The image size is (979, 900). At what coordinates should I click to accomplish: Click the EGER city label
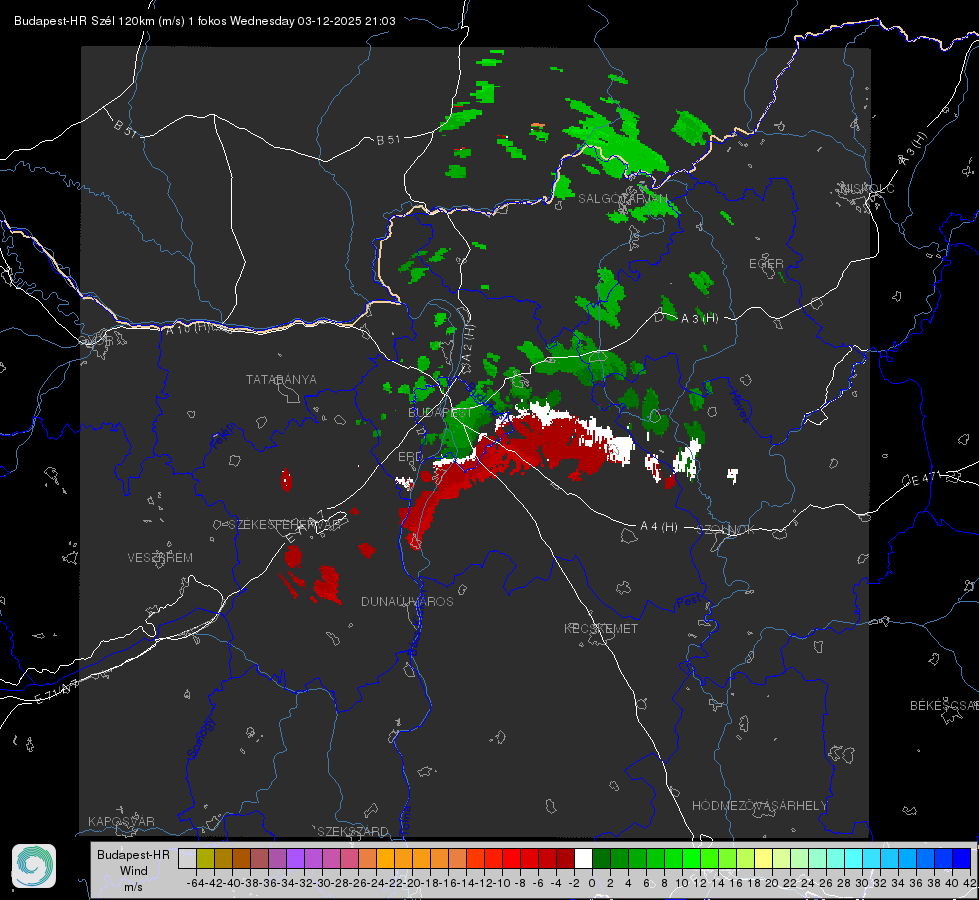(766, 264)
